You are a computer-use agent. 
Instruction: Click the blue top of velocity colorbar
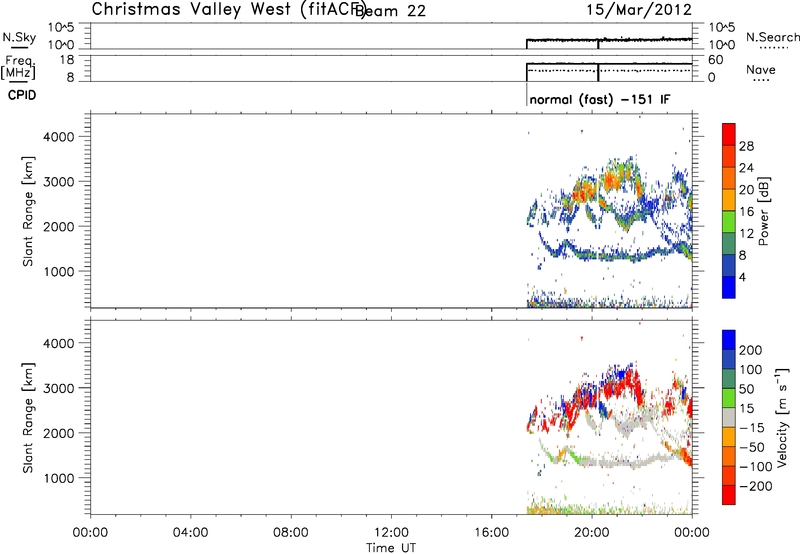[729, 340]
